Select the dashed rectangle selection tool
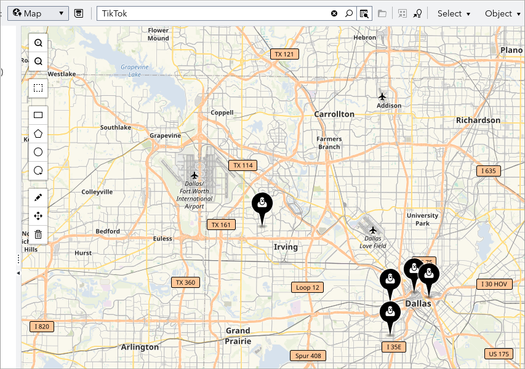 pyautogui.click(x=38, y=88)
